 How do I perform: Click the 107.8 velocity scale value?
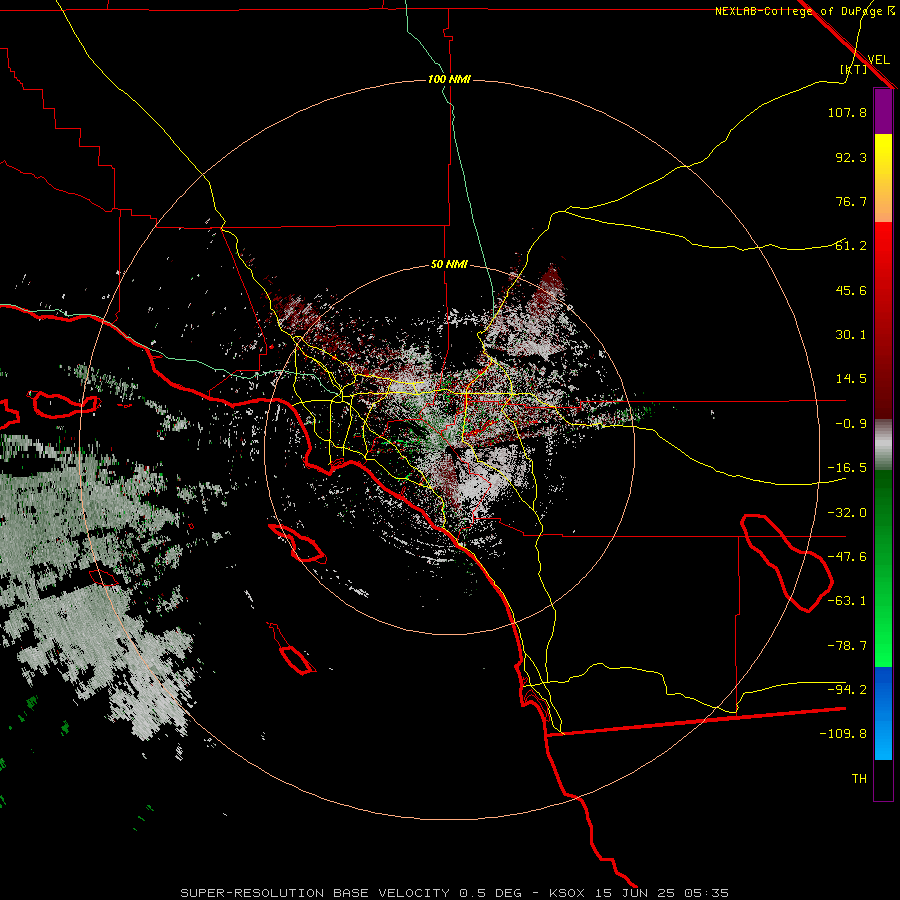(847, 112)
